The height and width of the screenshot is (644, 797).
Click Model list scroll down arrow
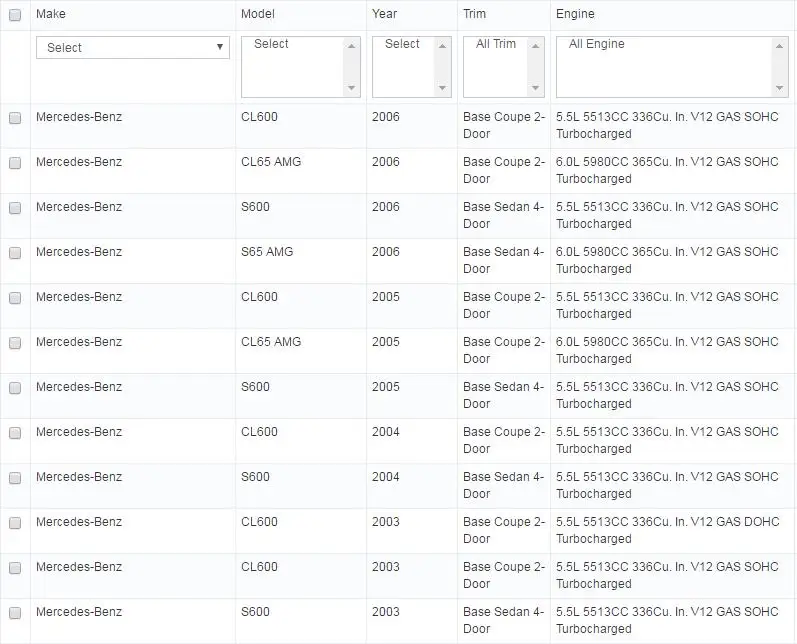(351, 88)
